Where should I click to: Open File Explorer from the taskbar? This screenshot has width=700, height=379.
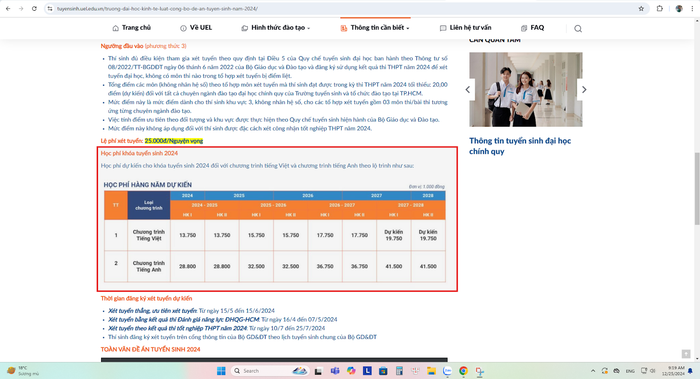pos(431,371)
